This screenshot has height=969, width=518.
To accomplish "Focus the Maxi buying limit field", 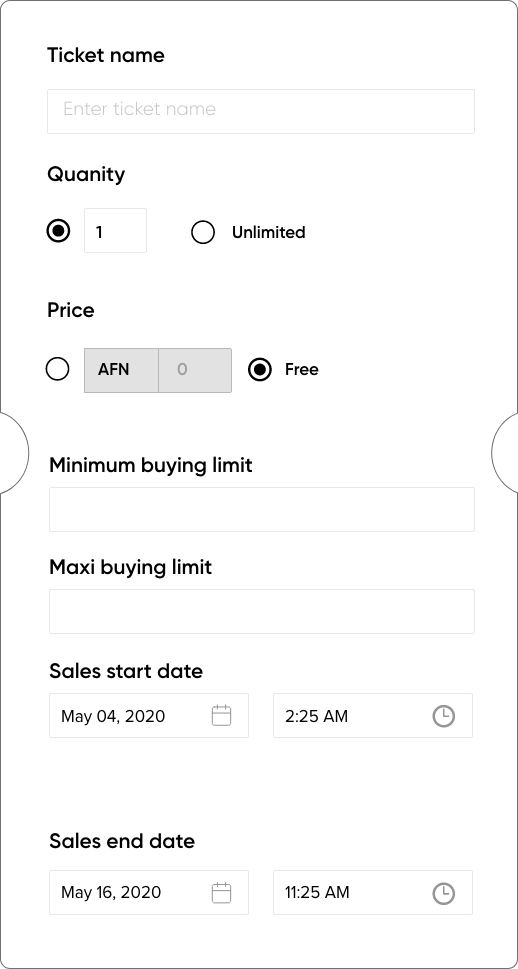I will click(x=262, y=611).
